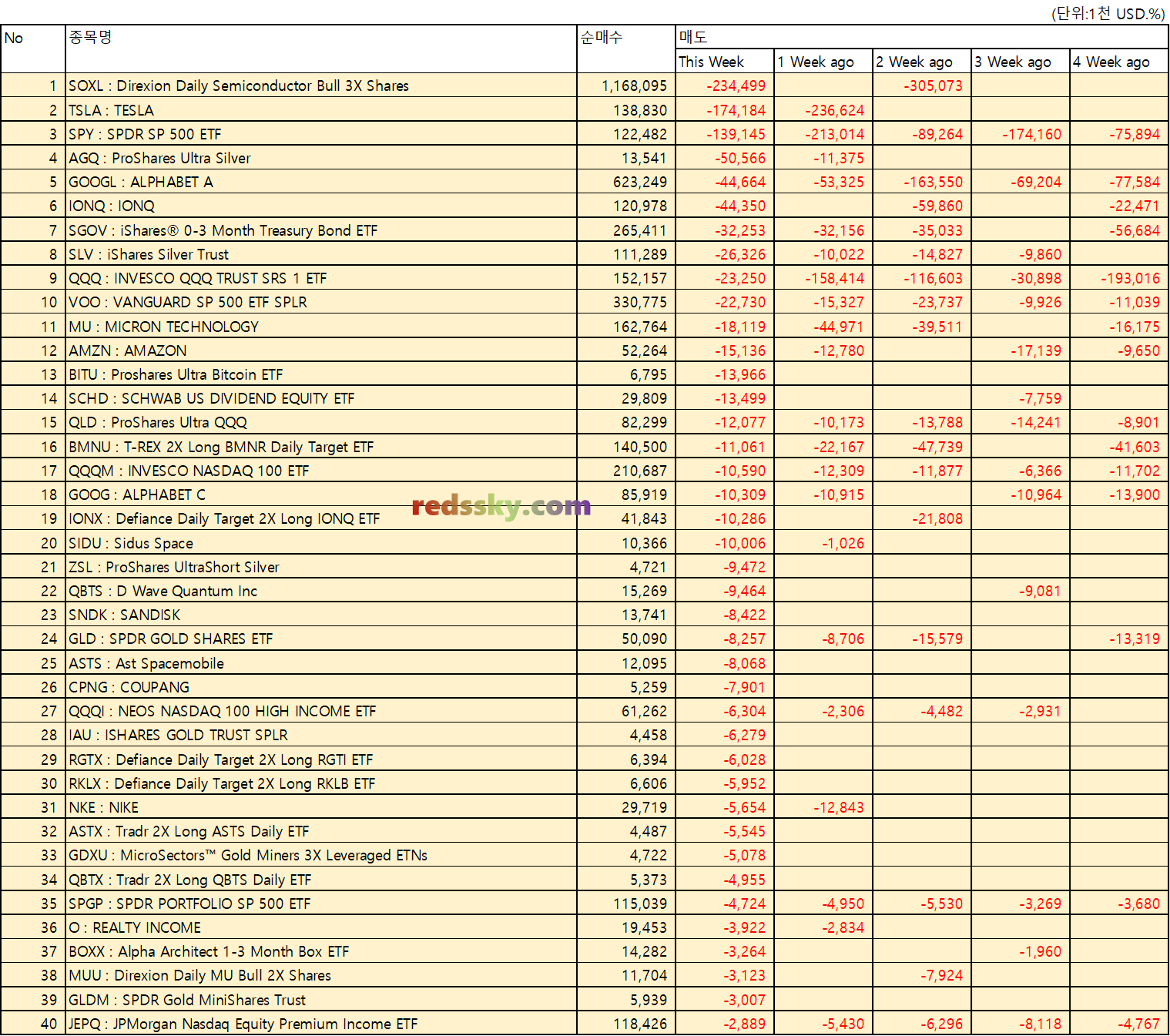Click the BMNU T-REX 2X Long BMNR cell
This screenshot has height=1036, width=1170.
click(x=321, y=447)
